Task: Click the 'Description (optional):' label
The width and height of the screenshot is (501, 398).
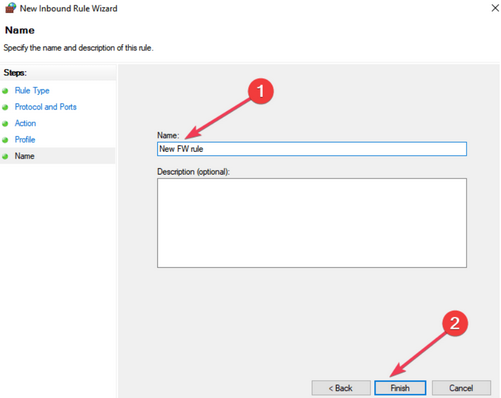Action: (x=193, y=172)
